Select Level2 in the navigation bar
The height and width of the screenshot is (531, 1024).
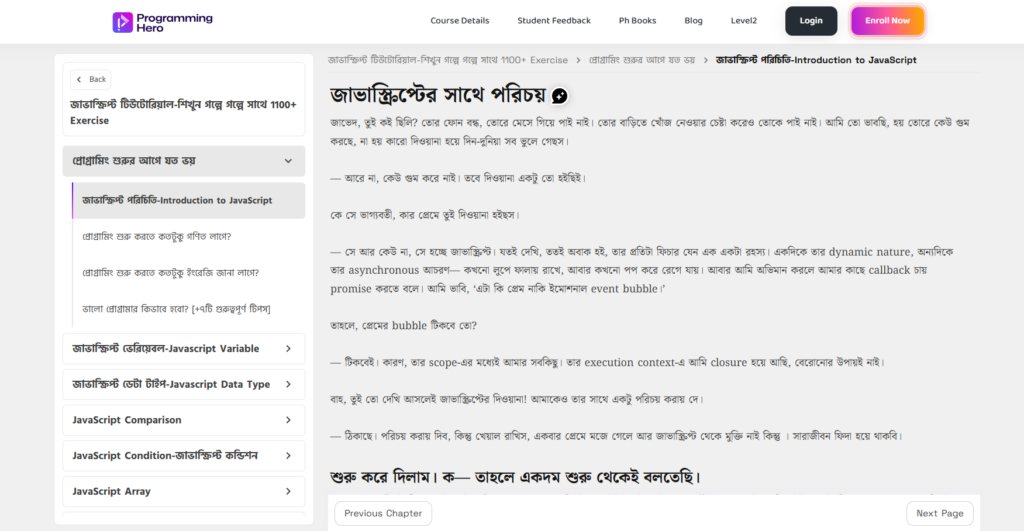(x=743, y=21)
